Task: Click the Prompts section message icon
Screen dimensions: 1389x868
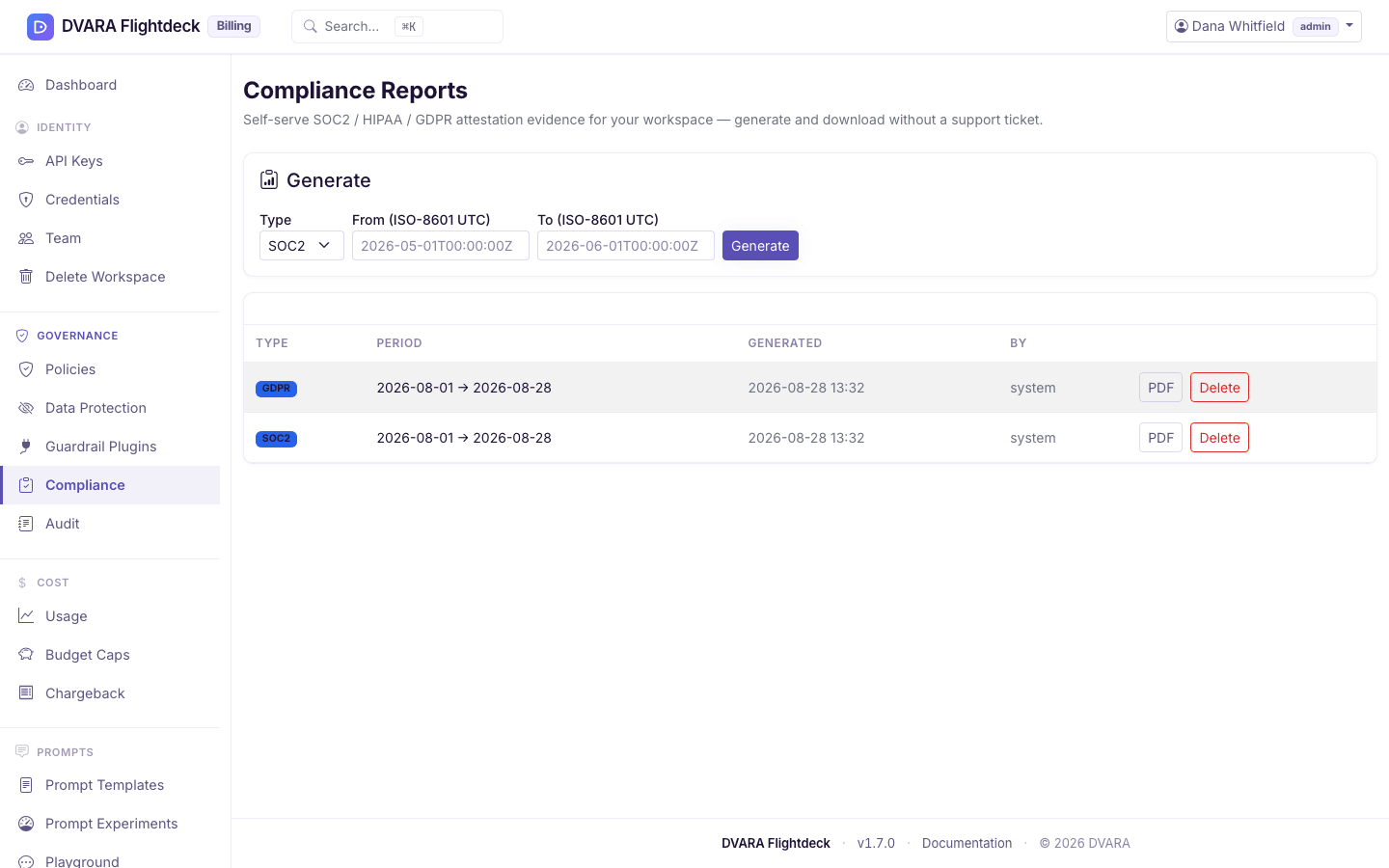Action: click(22, 751)
